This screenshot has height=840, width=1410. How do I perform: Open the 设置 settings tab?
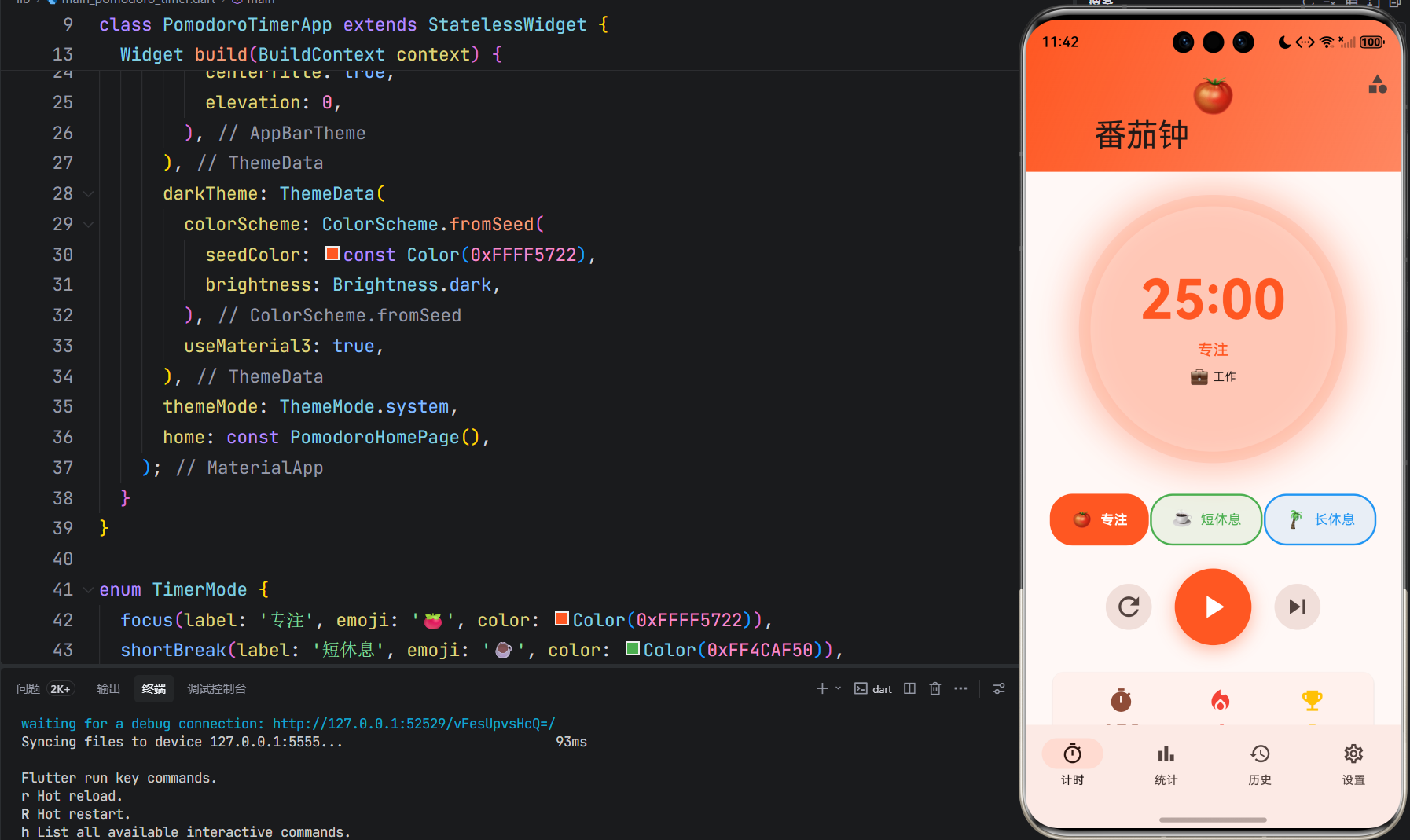[x=1353, y=763]
